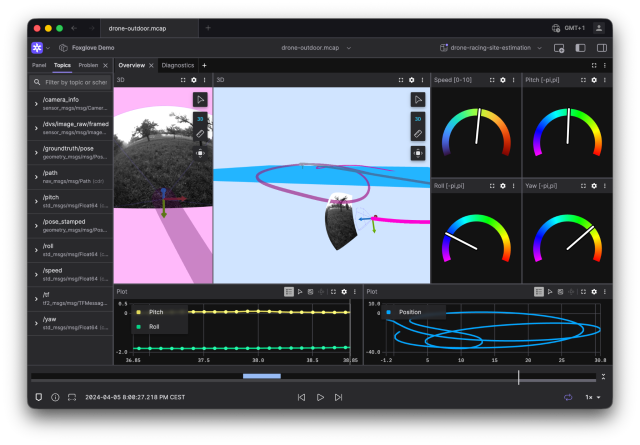Toggle 3D camera mode in left 3D panel
The width and height of the screenshot is (640, 445).
200,117
